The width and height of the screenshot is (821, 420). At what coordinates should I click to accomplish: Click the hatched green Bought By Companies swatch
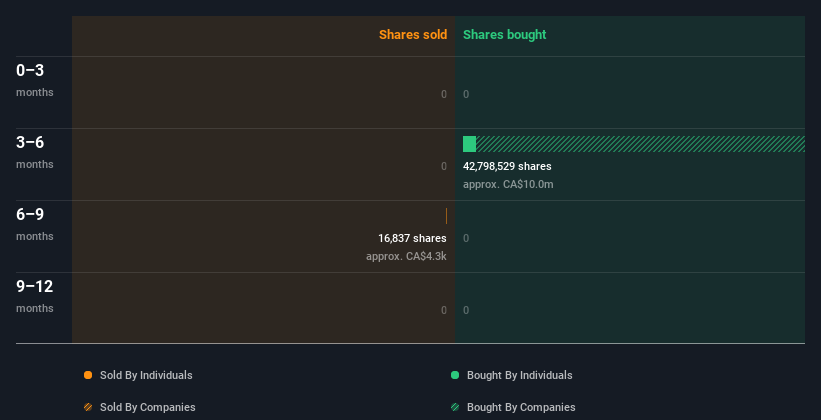[455, 407]
